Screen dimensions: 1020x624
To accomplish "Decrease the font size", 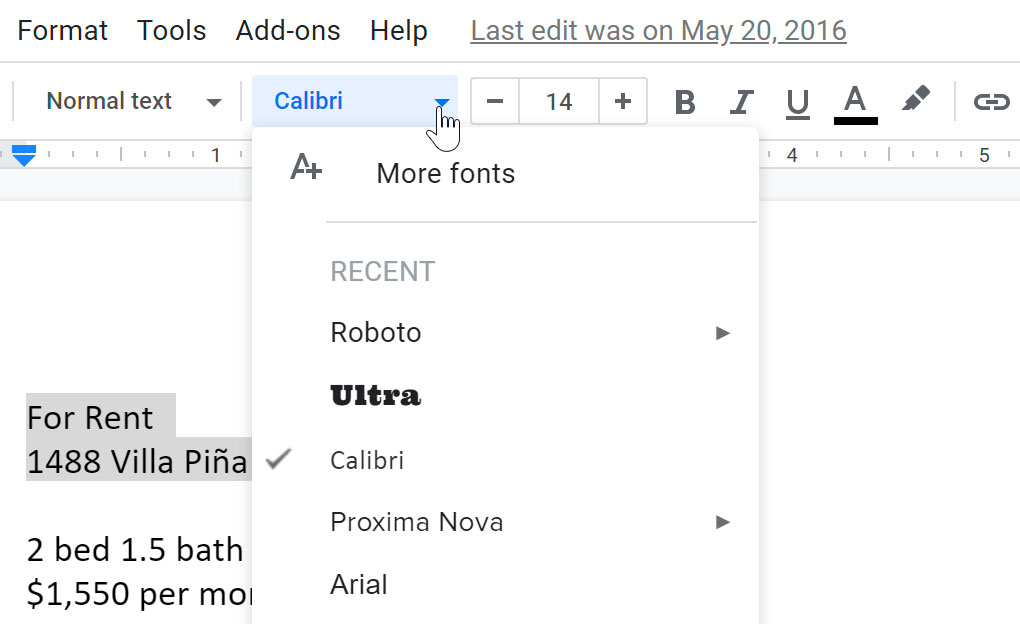I will point(494,101).
